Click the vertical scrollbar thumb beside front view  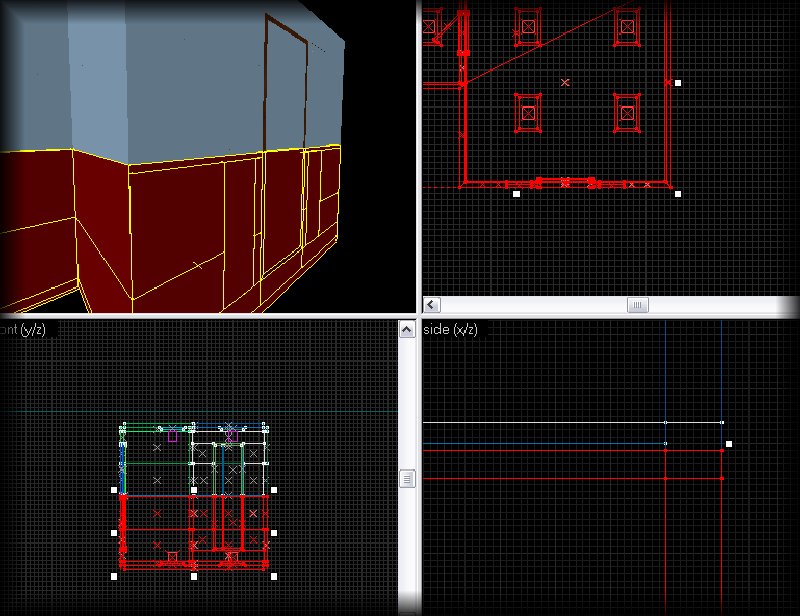[407, 480]
